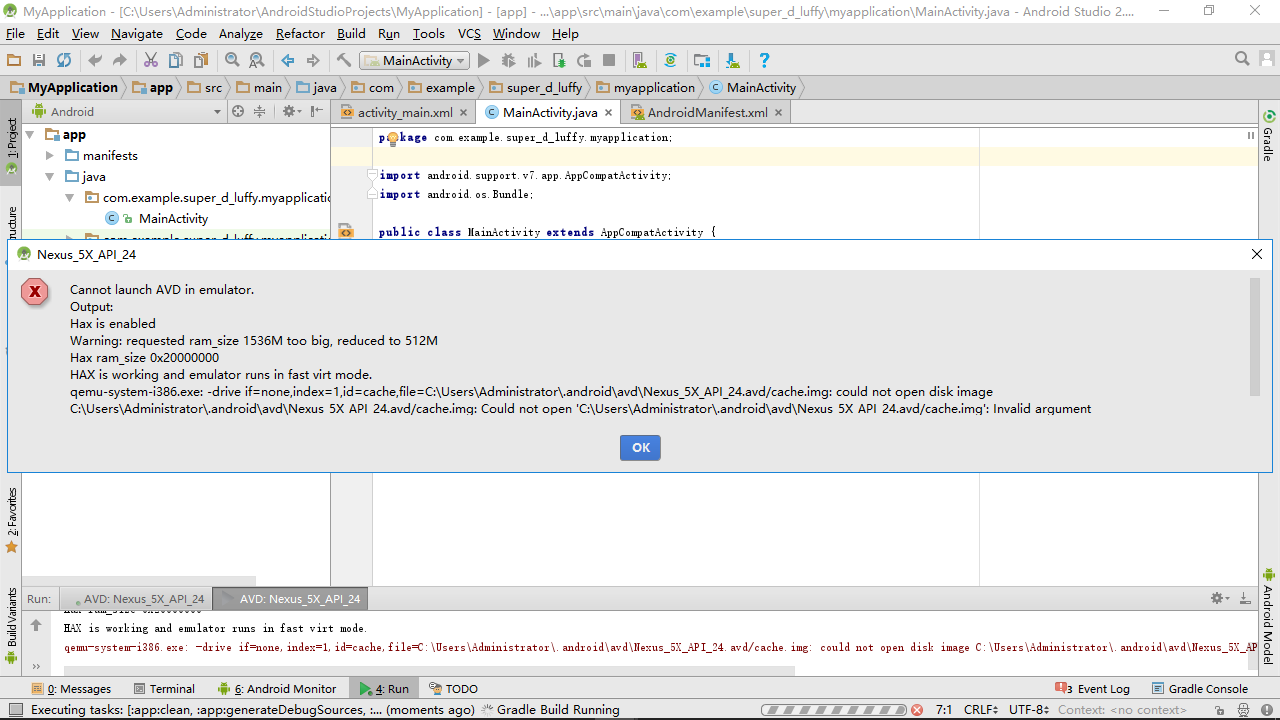Open the VCS menu
Screen dimensions: 1280x720
(469, 33)
